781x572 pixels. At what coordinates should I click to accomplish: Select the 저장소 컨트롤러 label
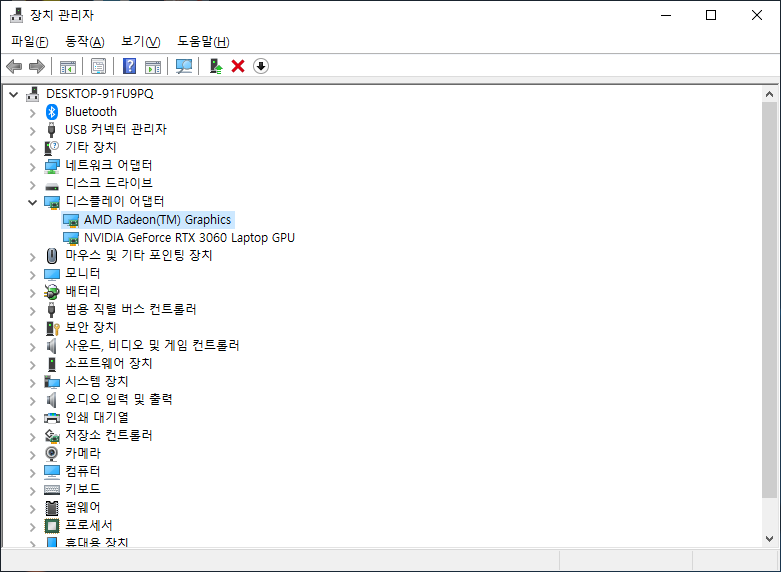coord(109,435)
